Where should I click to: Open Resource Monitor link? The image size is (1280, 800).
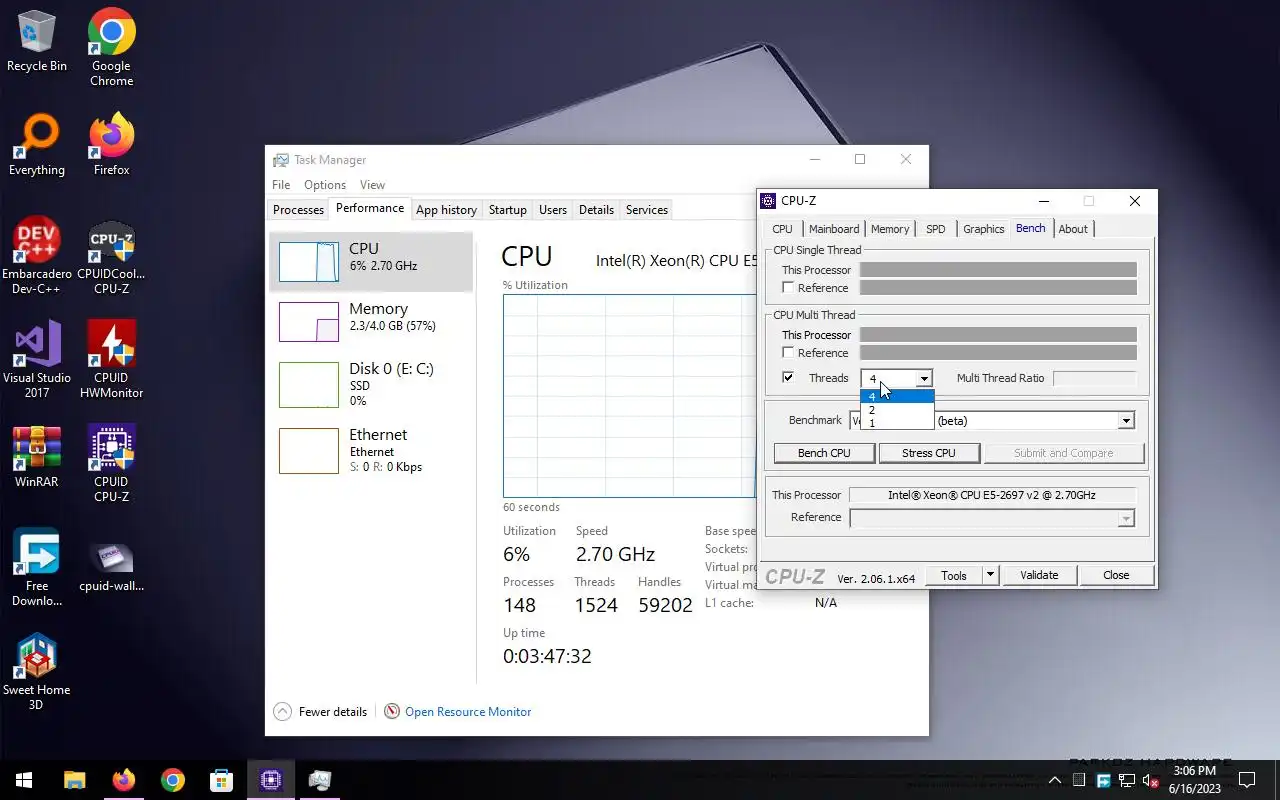pos(468,712)
